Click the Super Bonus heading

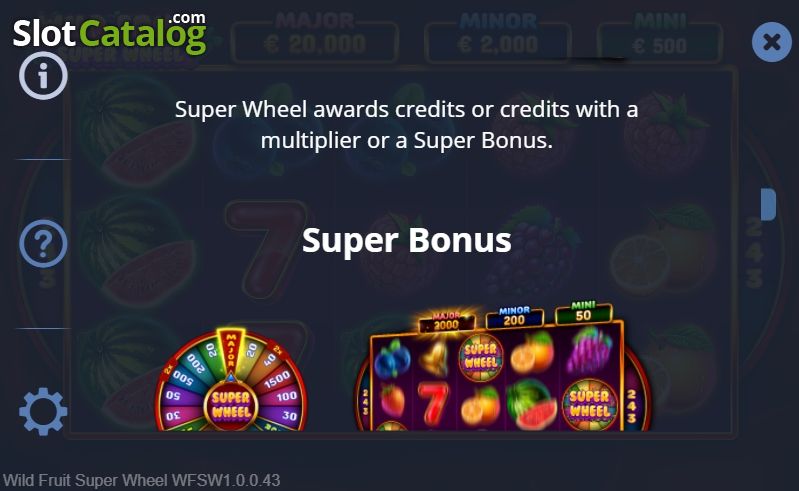click(x=407, y=240)
